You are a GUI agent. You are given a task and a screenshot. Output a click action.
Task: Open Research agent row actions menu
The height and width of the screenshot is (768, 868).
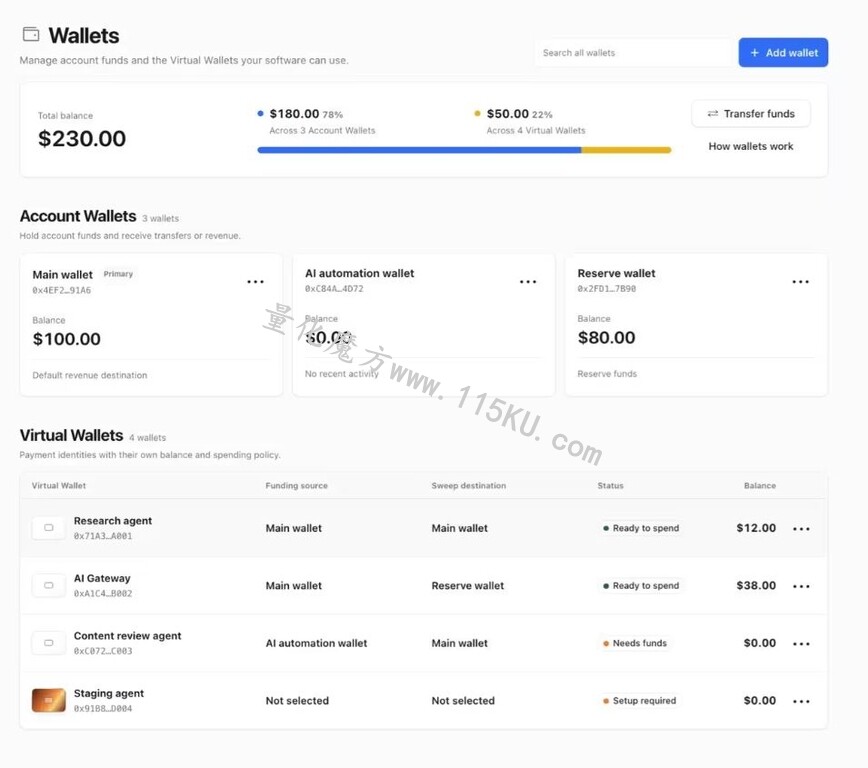tap(801, 529)
